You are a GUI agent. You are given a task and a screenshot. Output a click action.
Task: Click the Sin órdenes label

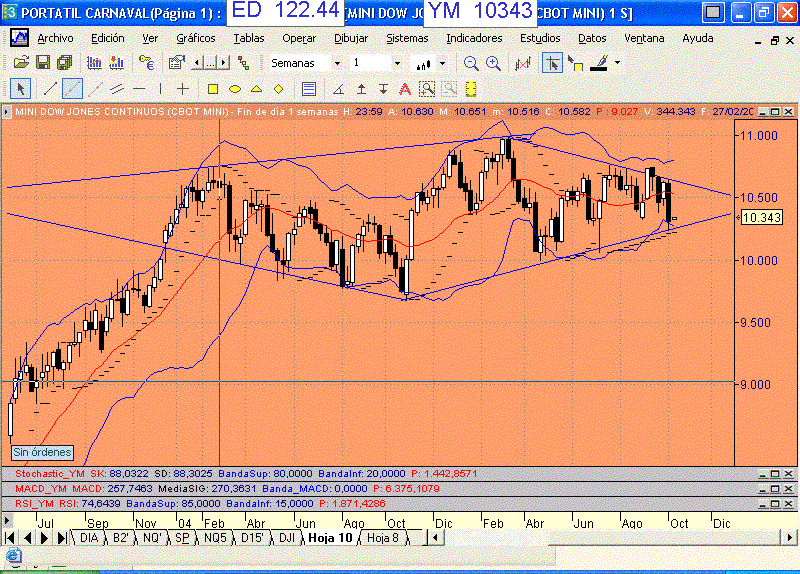36,452
